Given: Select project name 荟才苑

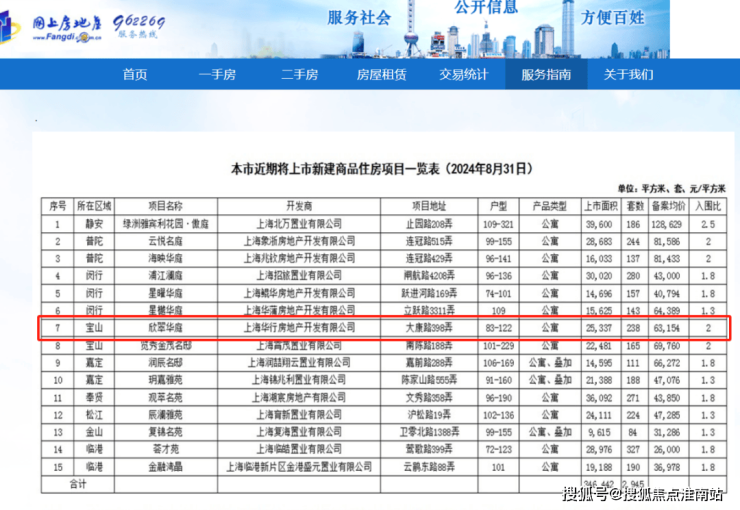Looking at the screenshot, I should point(165,449).
